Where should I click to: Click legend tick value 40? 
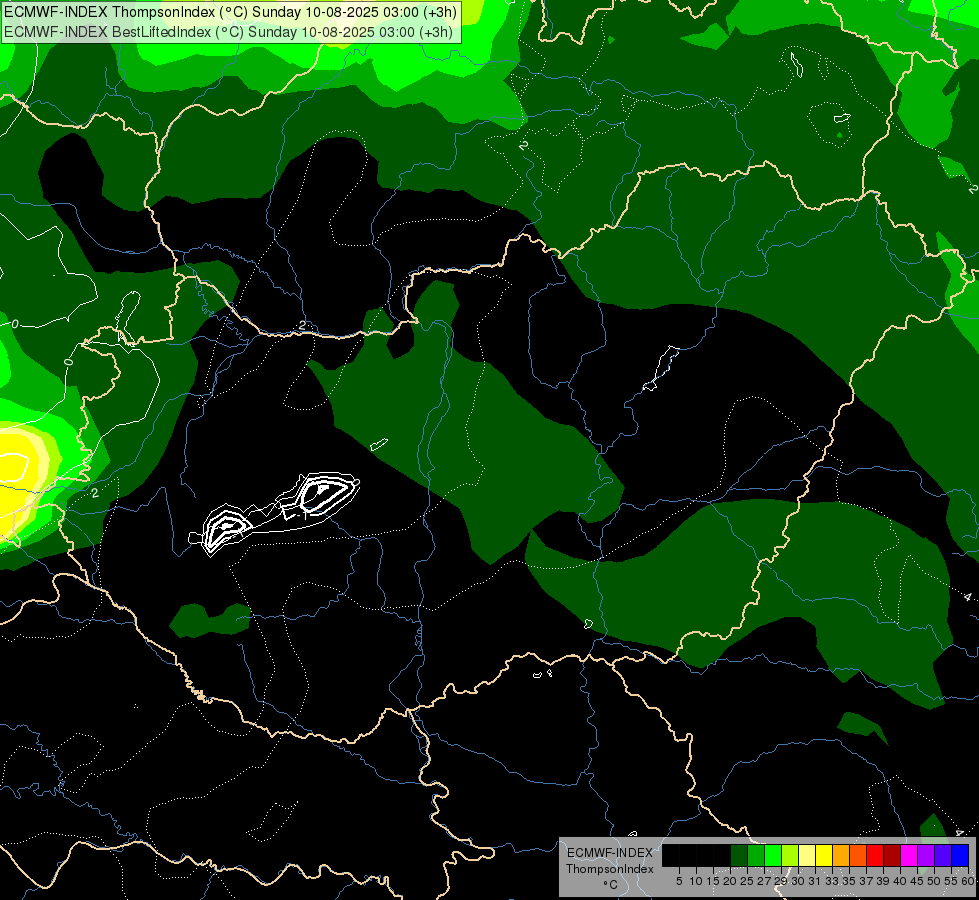coord(900,881)
